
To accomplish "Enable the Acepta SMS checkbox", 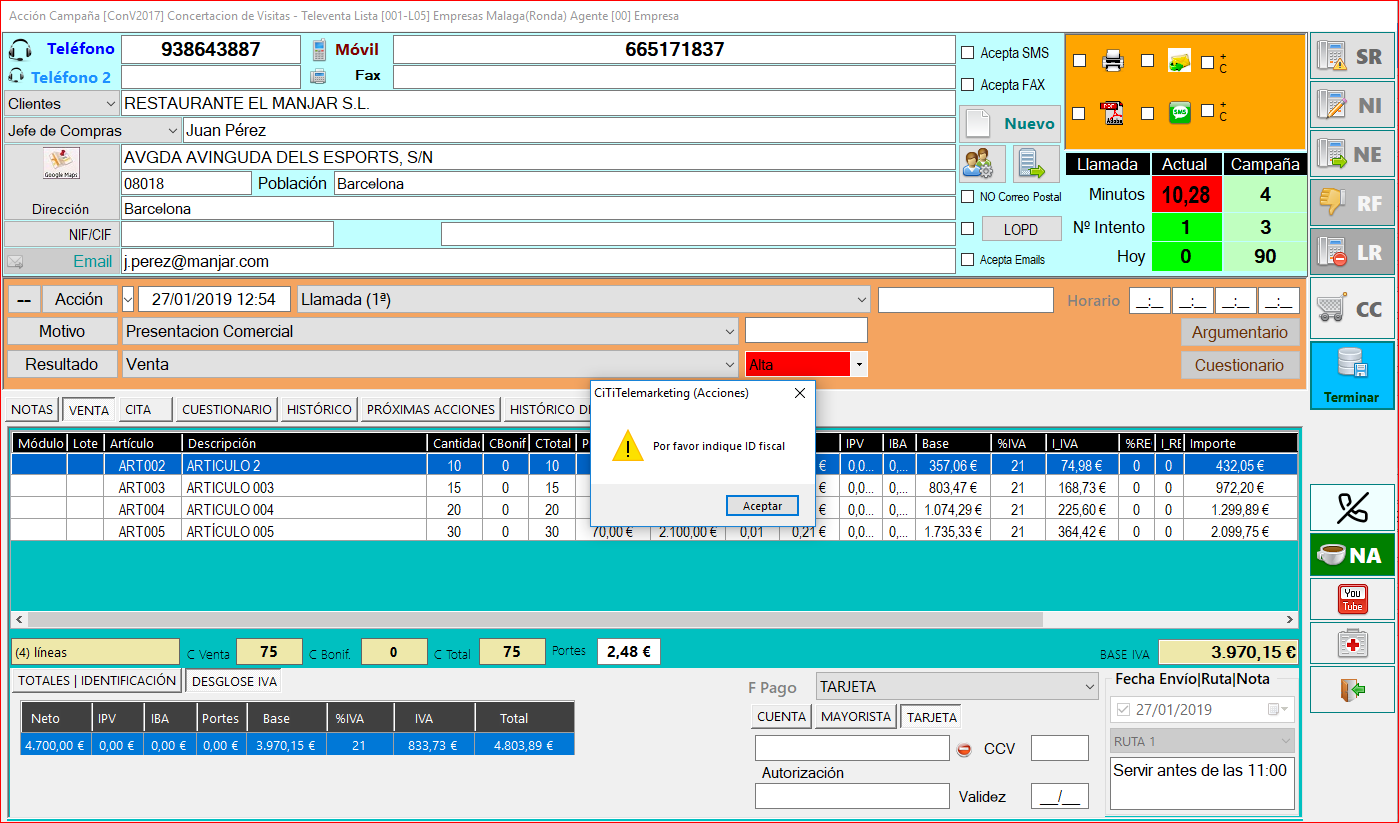I will click(967, 53).
